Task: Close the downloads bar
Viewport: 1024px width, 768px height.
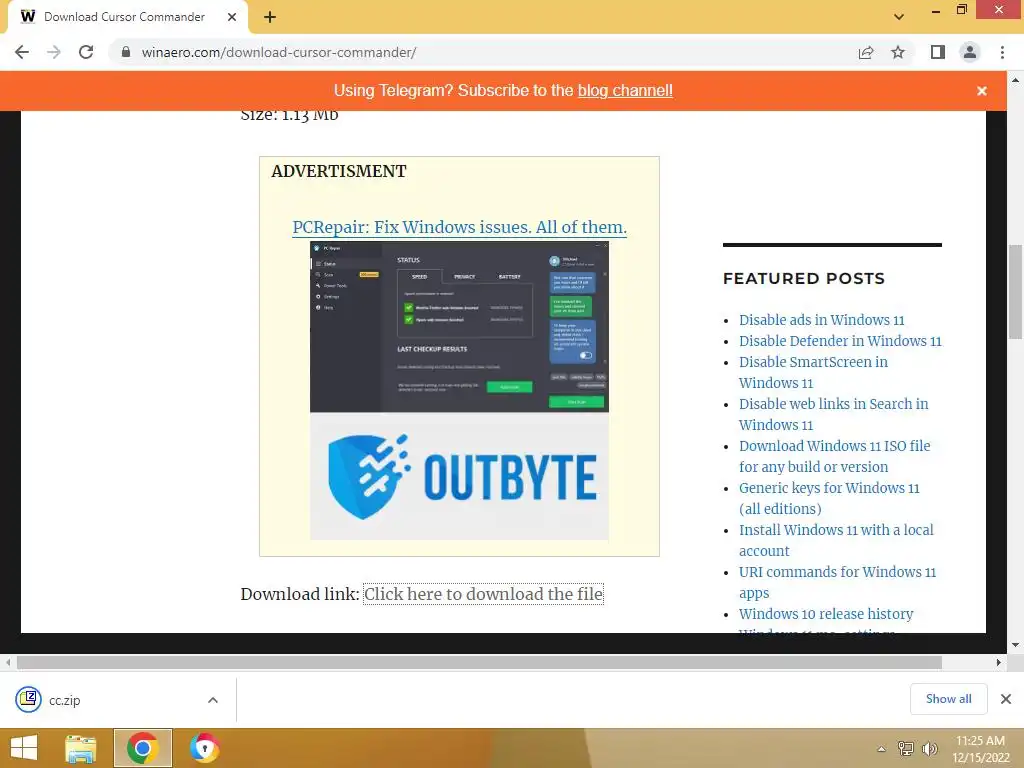Action: (1006, 699)
